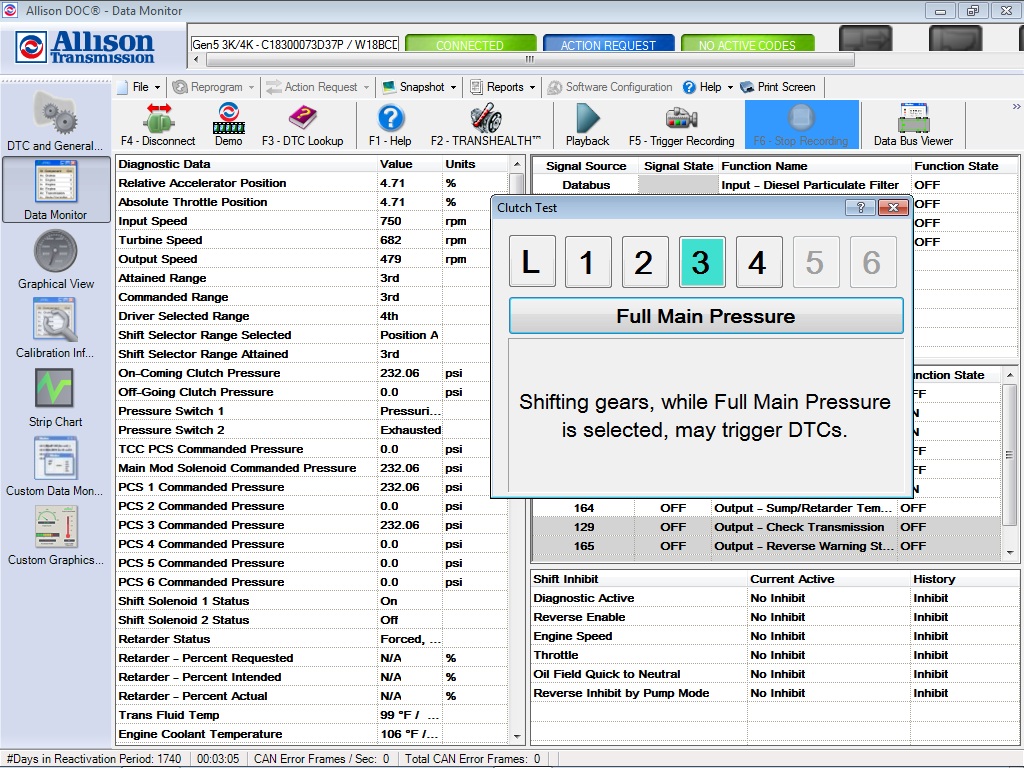Open F2 - TRANSHEALTH tool
Screen dimensions: 1024x768
point(487,125)
